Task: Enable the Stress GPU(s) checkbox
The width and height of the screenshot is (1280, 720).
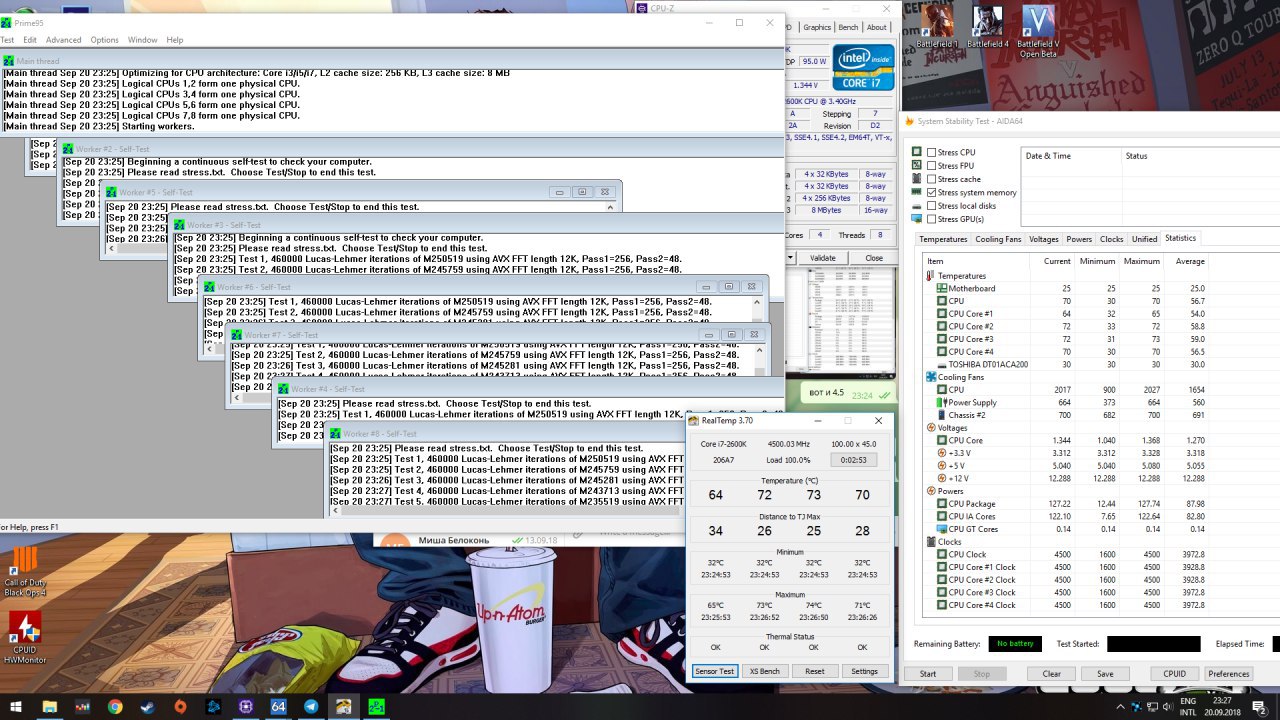Action: [x=932, y=219]
